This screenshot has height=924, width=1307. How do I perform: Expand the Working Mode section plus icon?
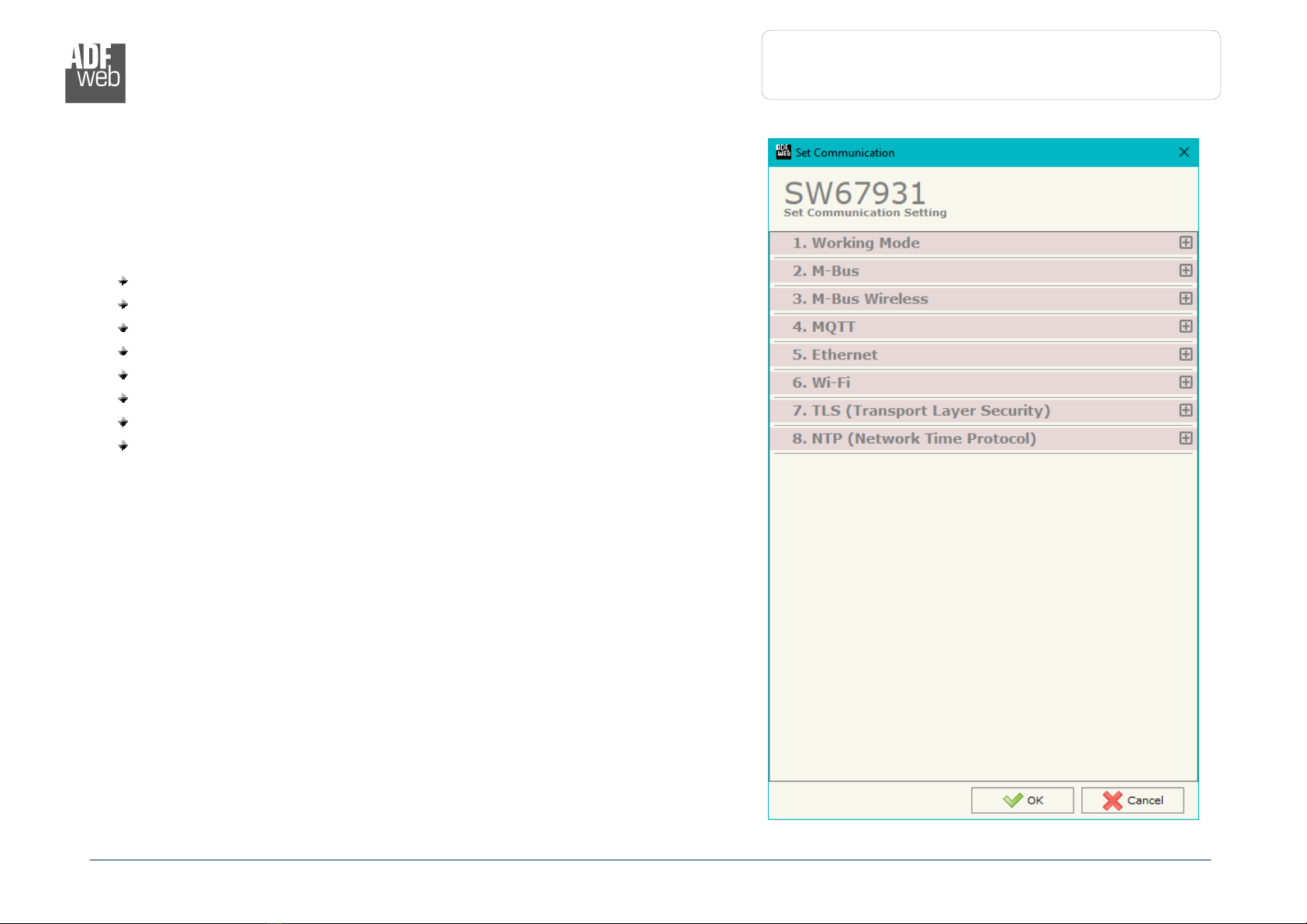1185,243
